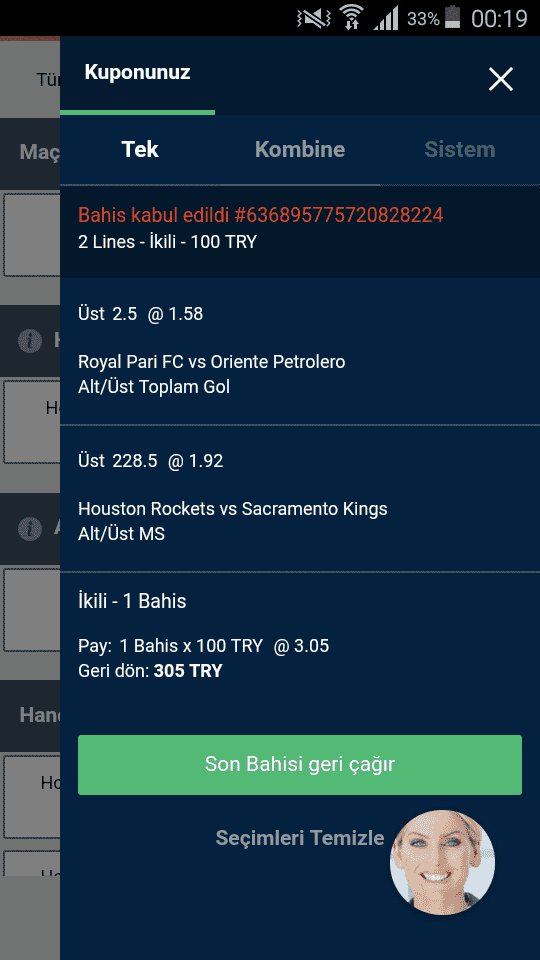Tap the vibrate mode status icon
540x960 pixels.
coord(312,18)
